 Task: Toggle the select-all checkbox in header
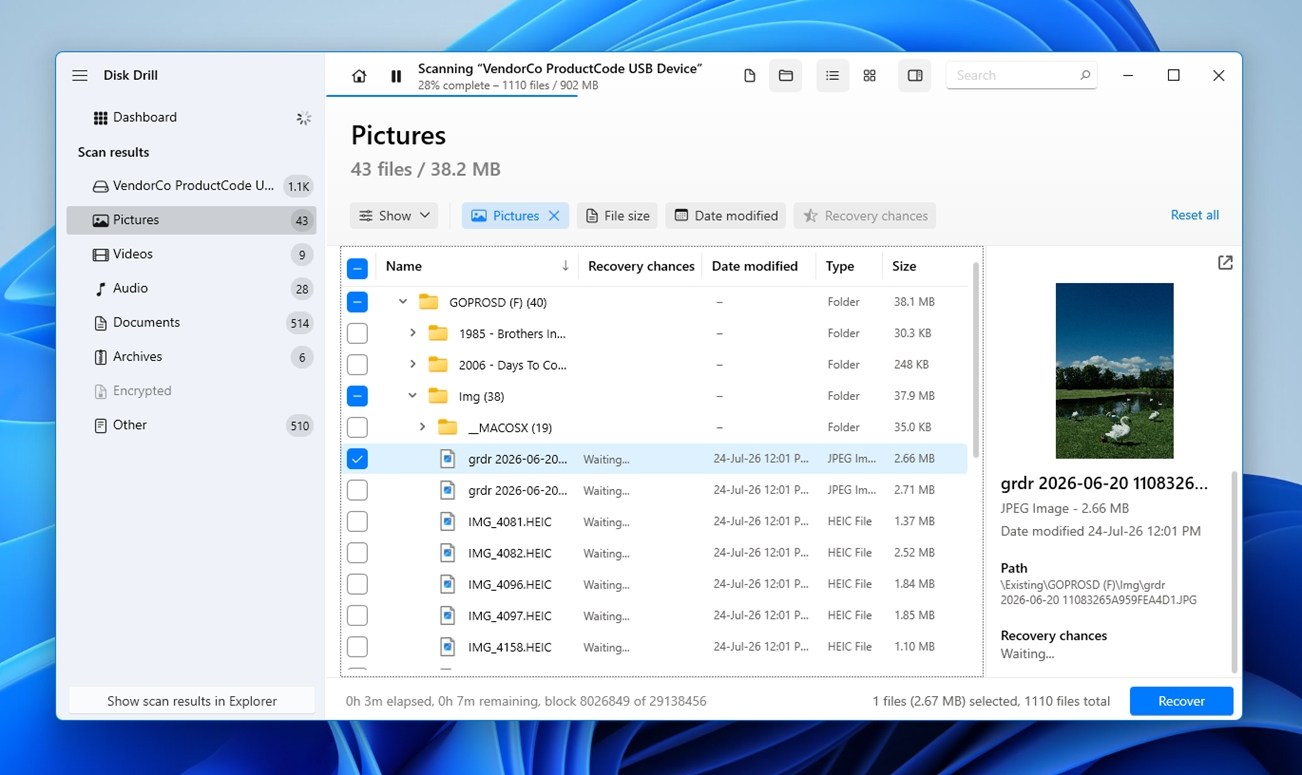click(357, 268)
